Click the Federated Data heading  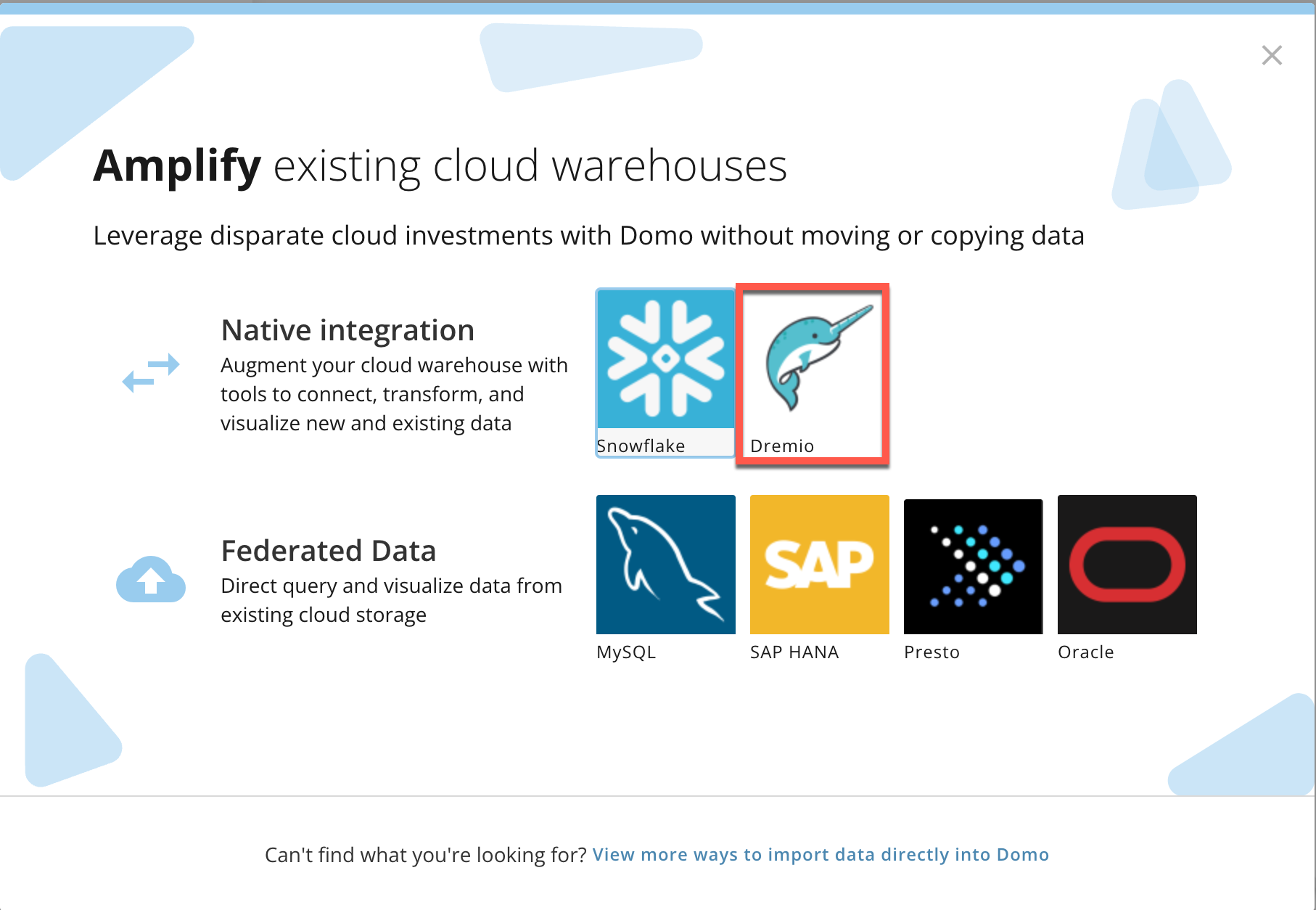[329, 551]
